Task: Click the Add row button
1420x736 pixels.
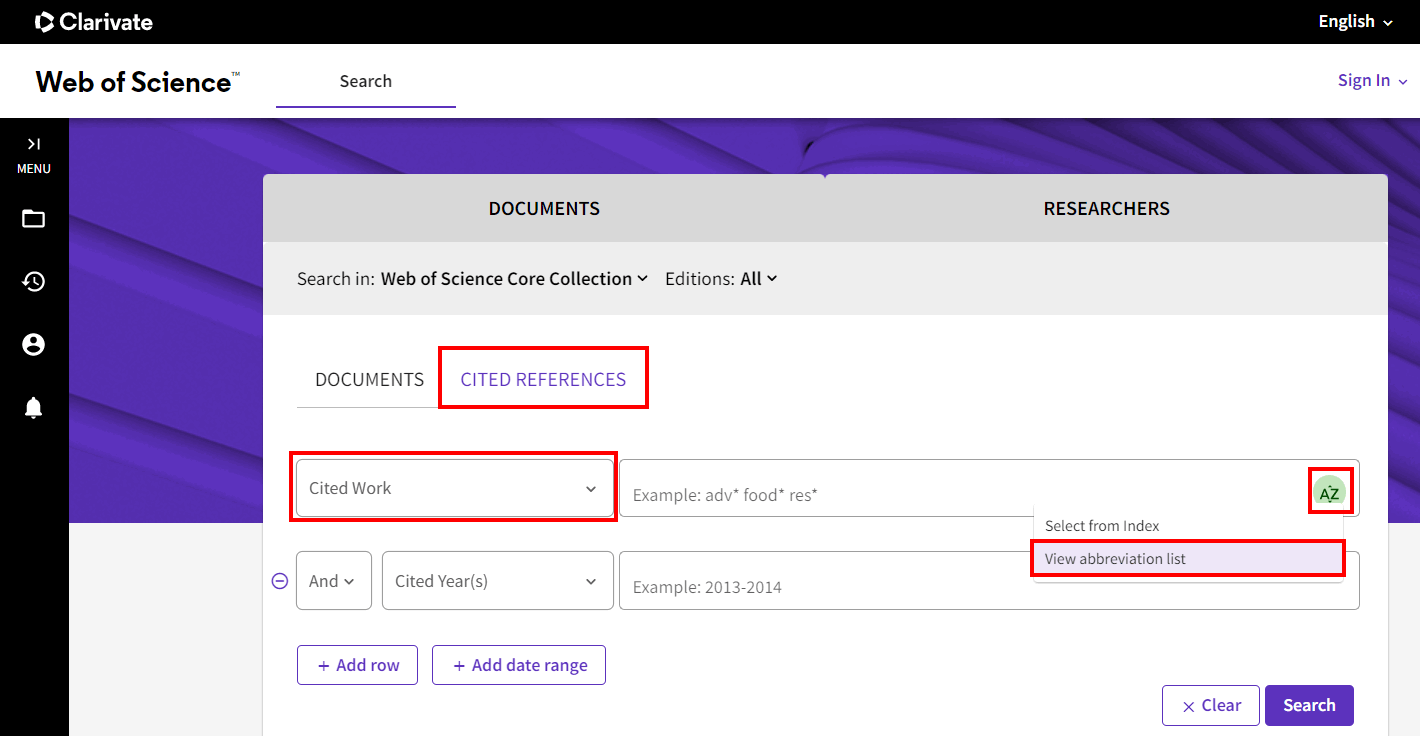Action: pos(357,665)
